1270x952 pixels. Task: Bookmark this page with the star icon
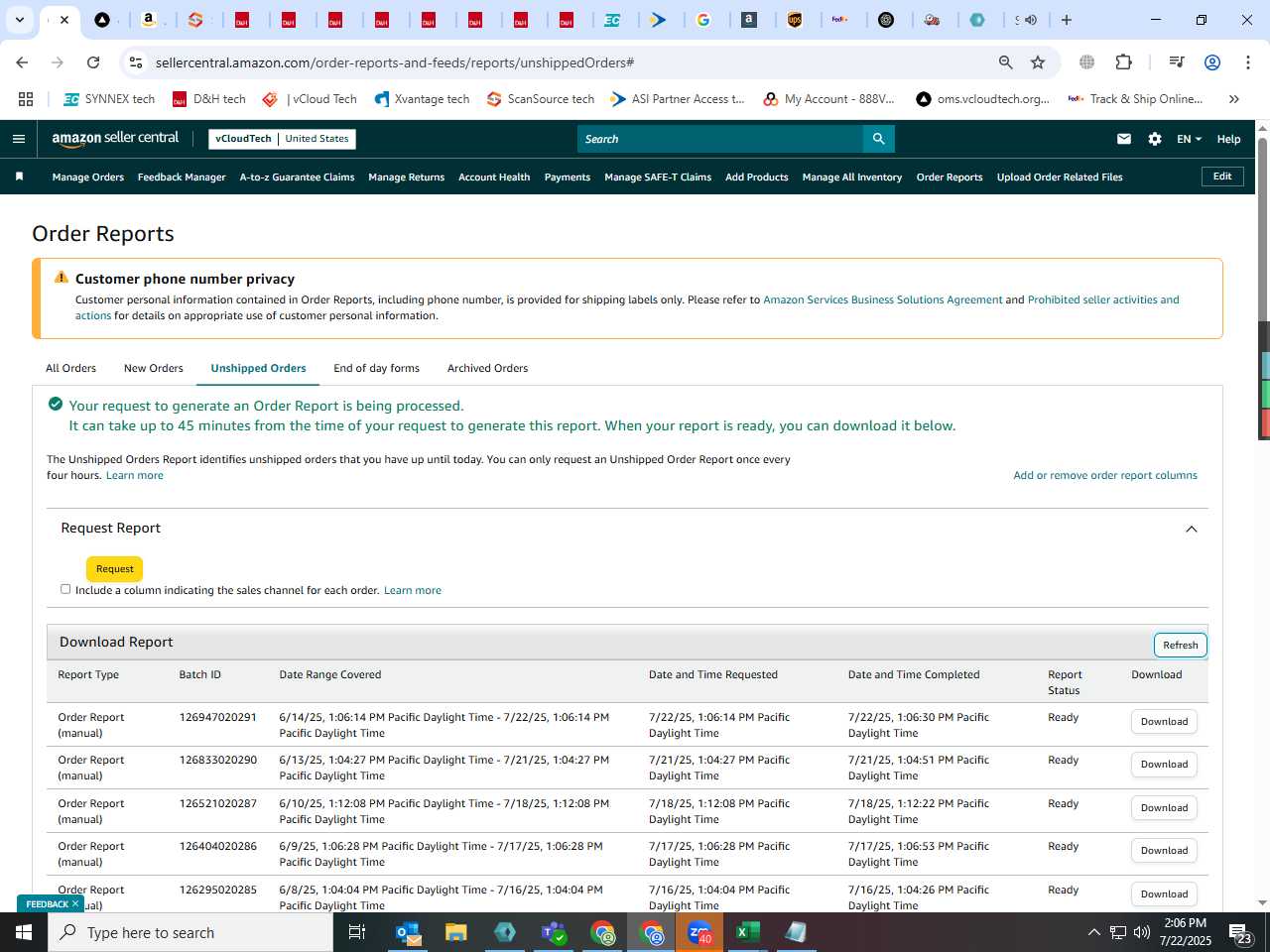(1038, 62)
